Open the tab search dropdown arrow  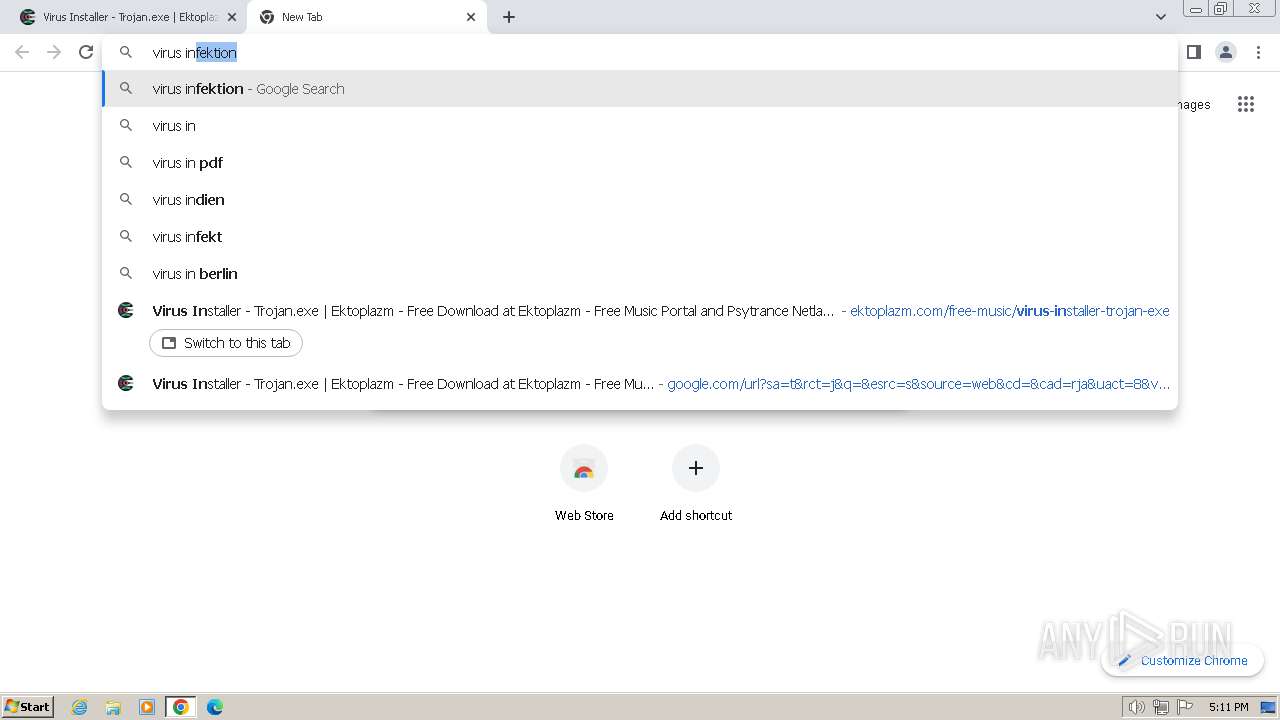pyautogui.click(x=1160, y=17)
